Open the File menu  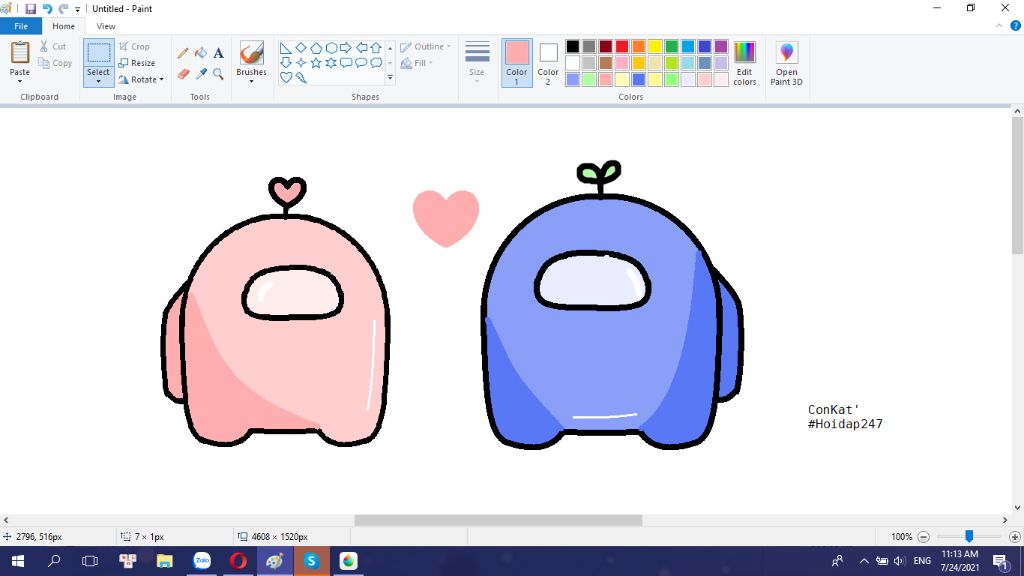[x=21, y=26]
